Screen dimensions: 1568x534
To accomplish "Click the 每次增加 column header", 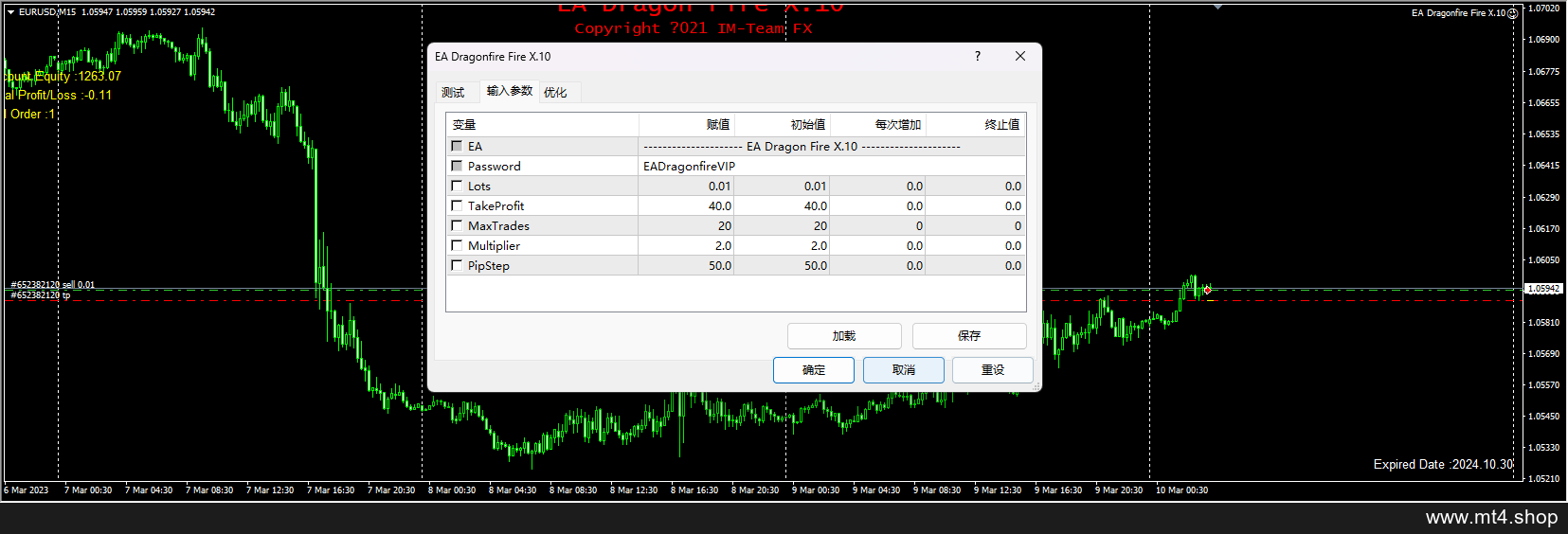I will pos(878,125).
